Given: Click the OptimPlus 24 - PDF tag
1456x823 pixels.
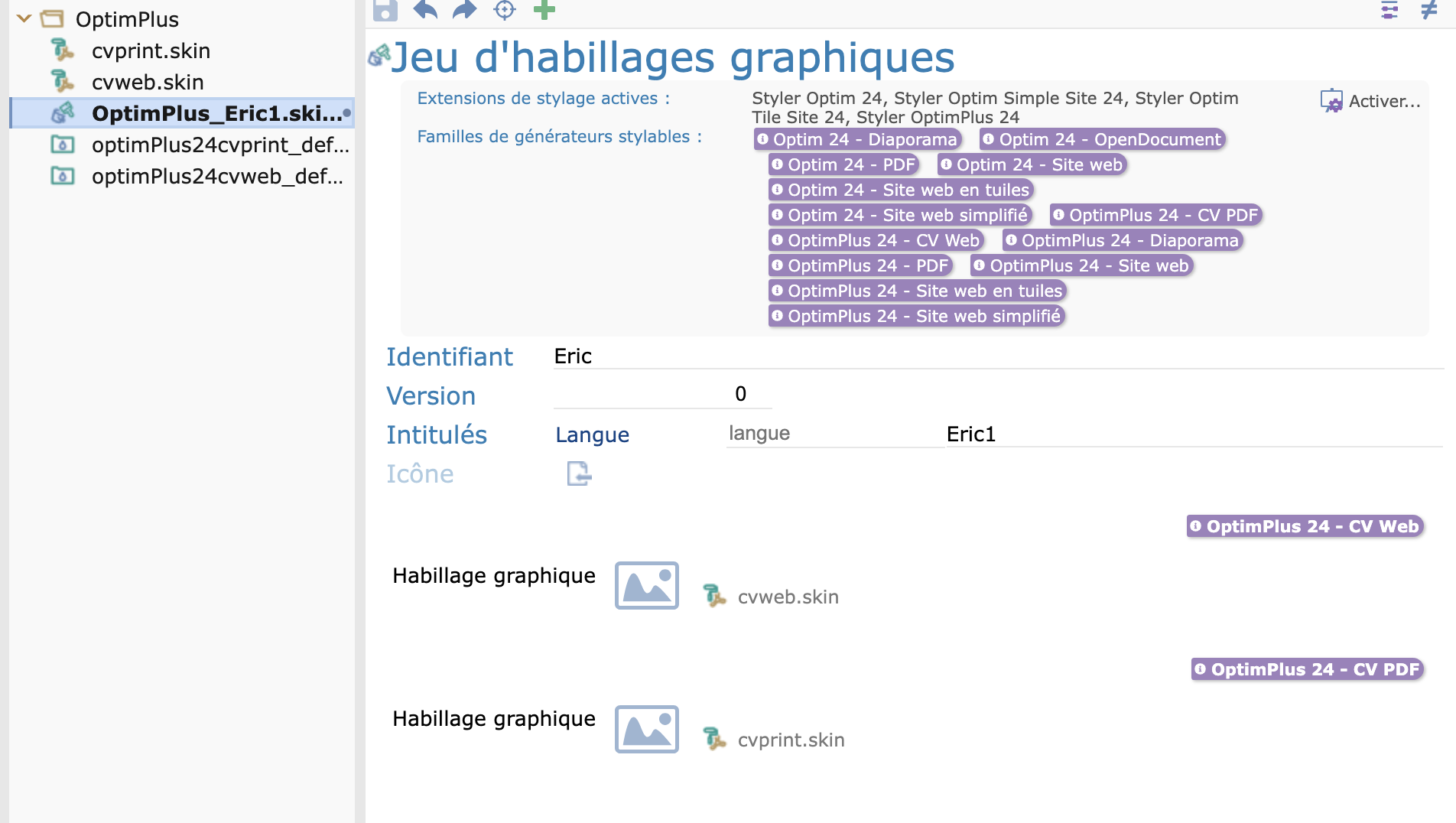Looking at the screenshot, I should pyautogui.click(x=860, y=265).
